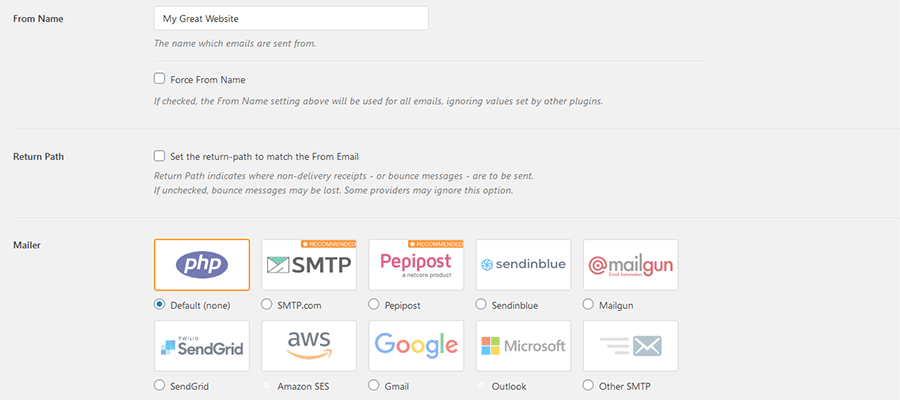The height and width of the screenshot is (400, 900).
Task: Choose the Mailgun mailer logo
Action: coord(630,265)
